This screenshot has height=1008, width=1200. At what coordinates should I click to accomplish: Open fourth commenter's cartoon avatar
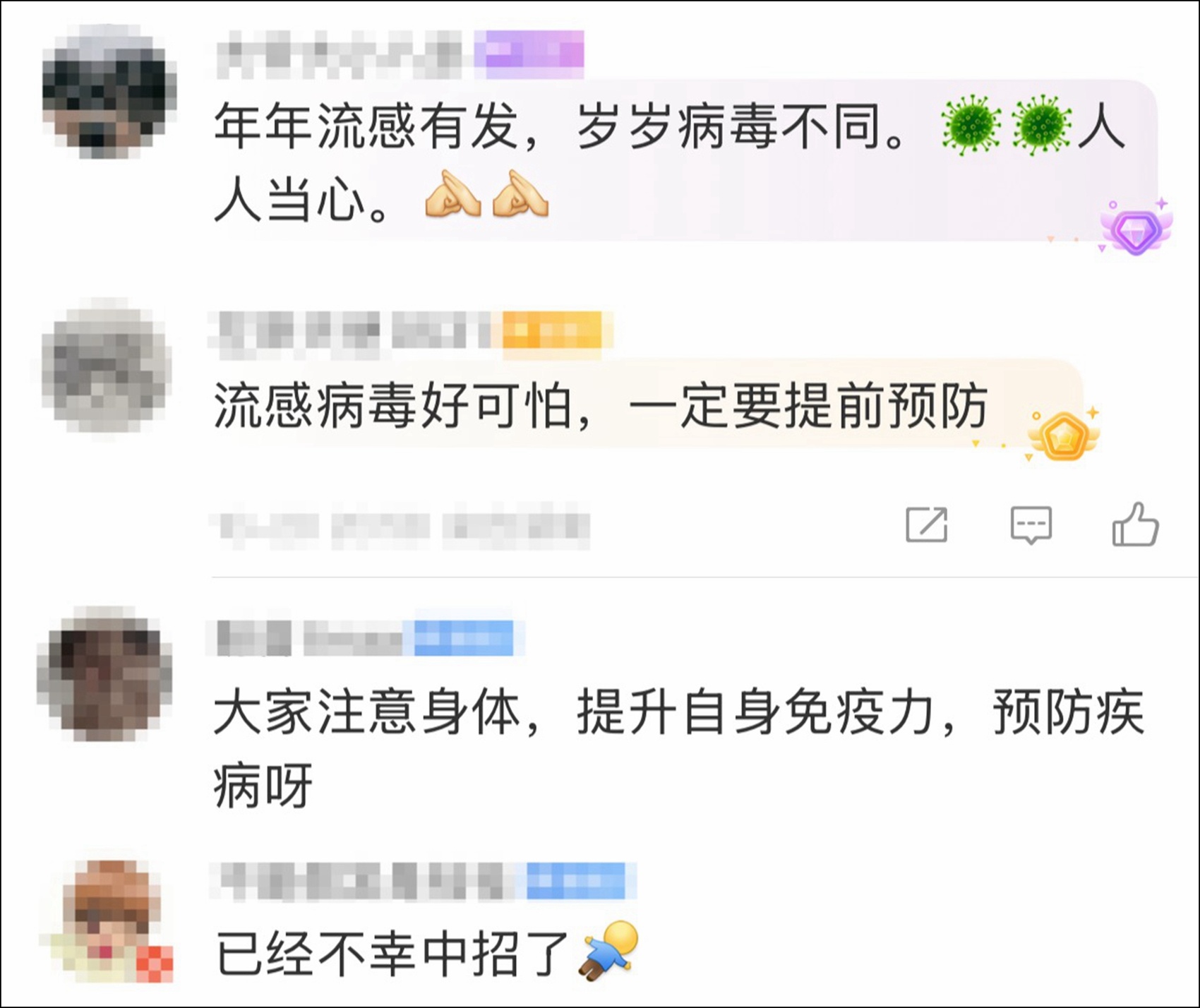click(x=107, y=921)
